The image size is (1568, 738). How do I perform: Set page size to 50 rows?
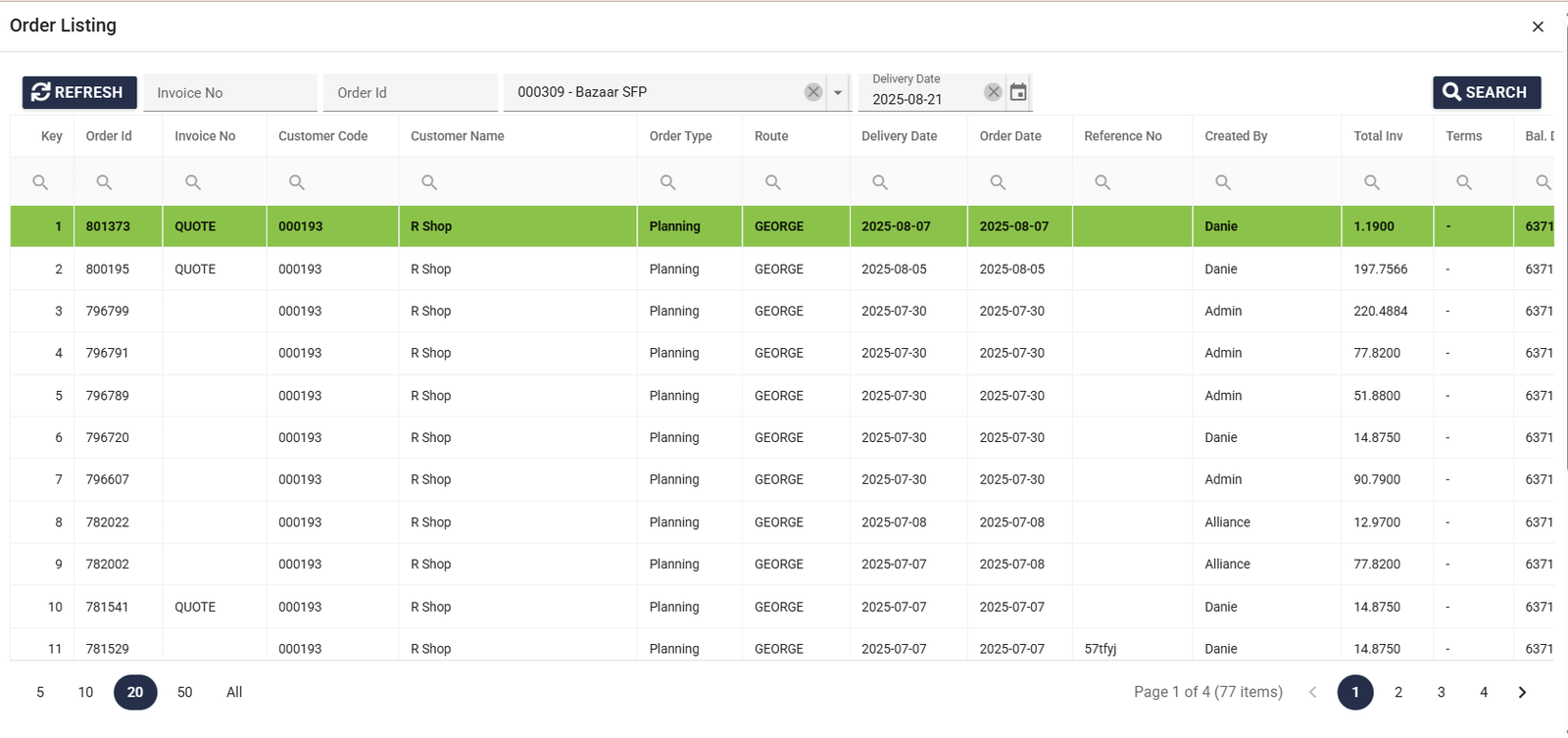tap(184, 692)
